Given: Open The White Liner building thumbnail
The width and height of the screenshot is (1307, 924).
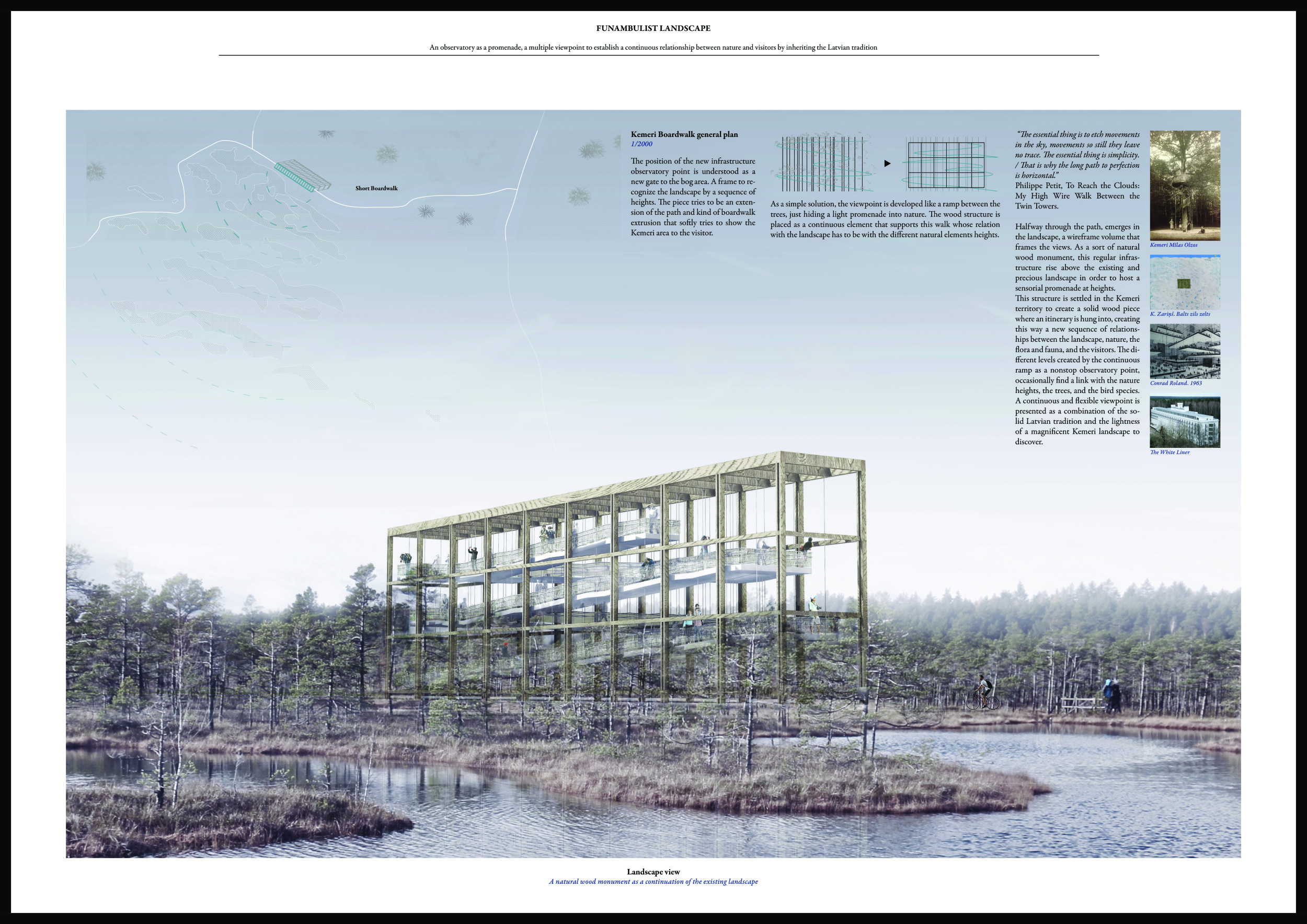Looking at the screenshot, I should tap(1185, 422).
